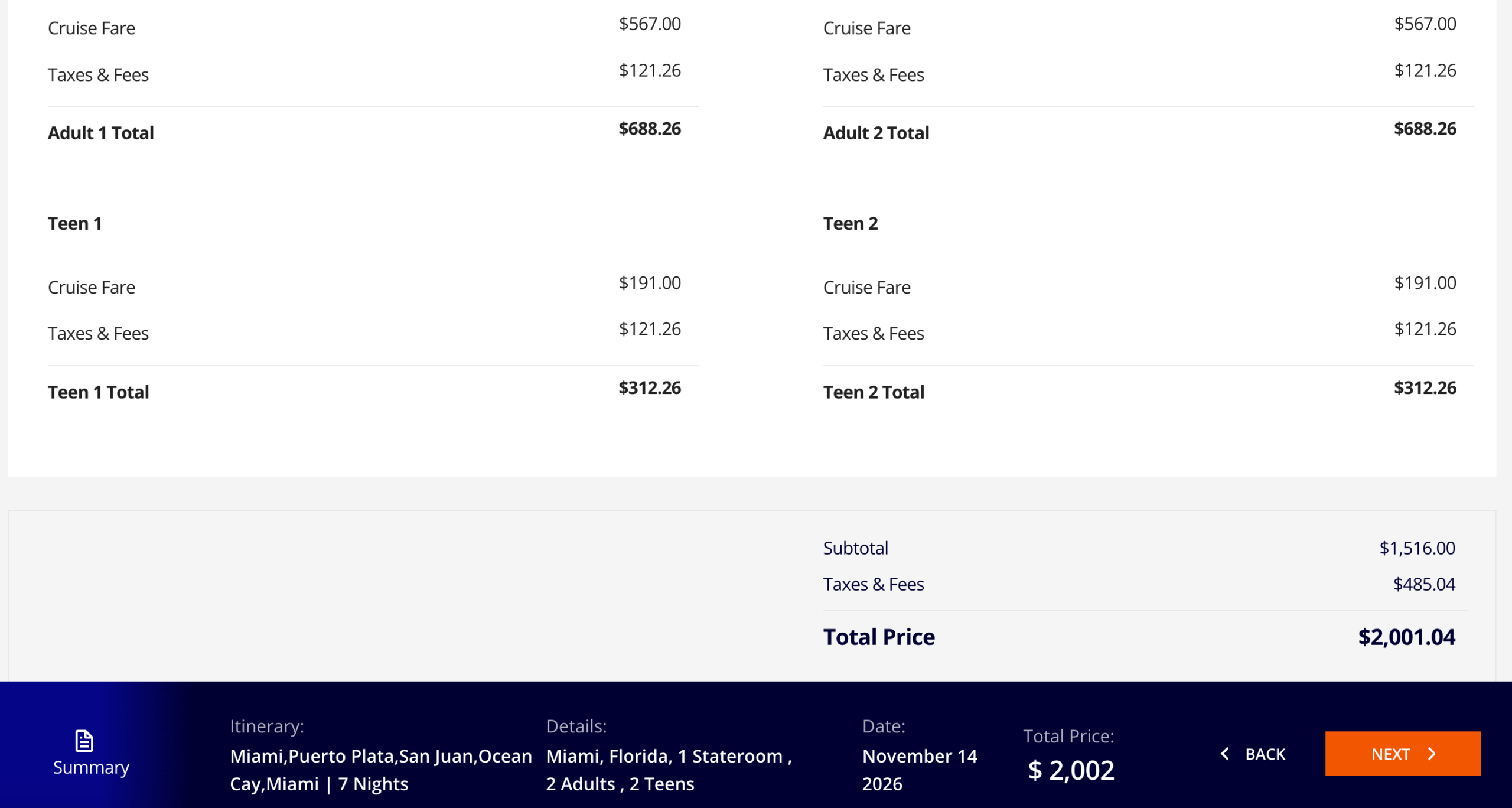Open the Summary panel from the bottom bar
This screenshot has height=808, width=1512.
[x=90, y=767]
